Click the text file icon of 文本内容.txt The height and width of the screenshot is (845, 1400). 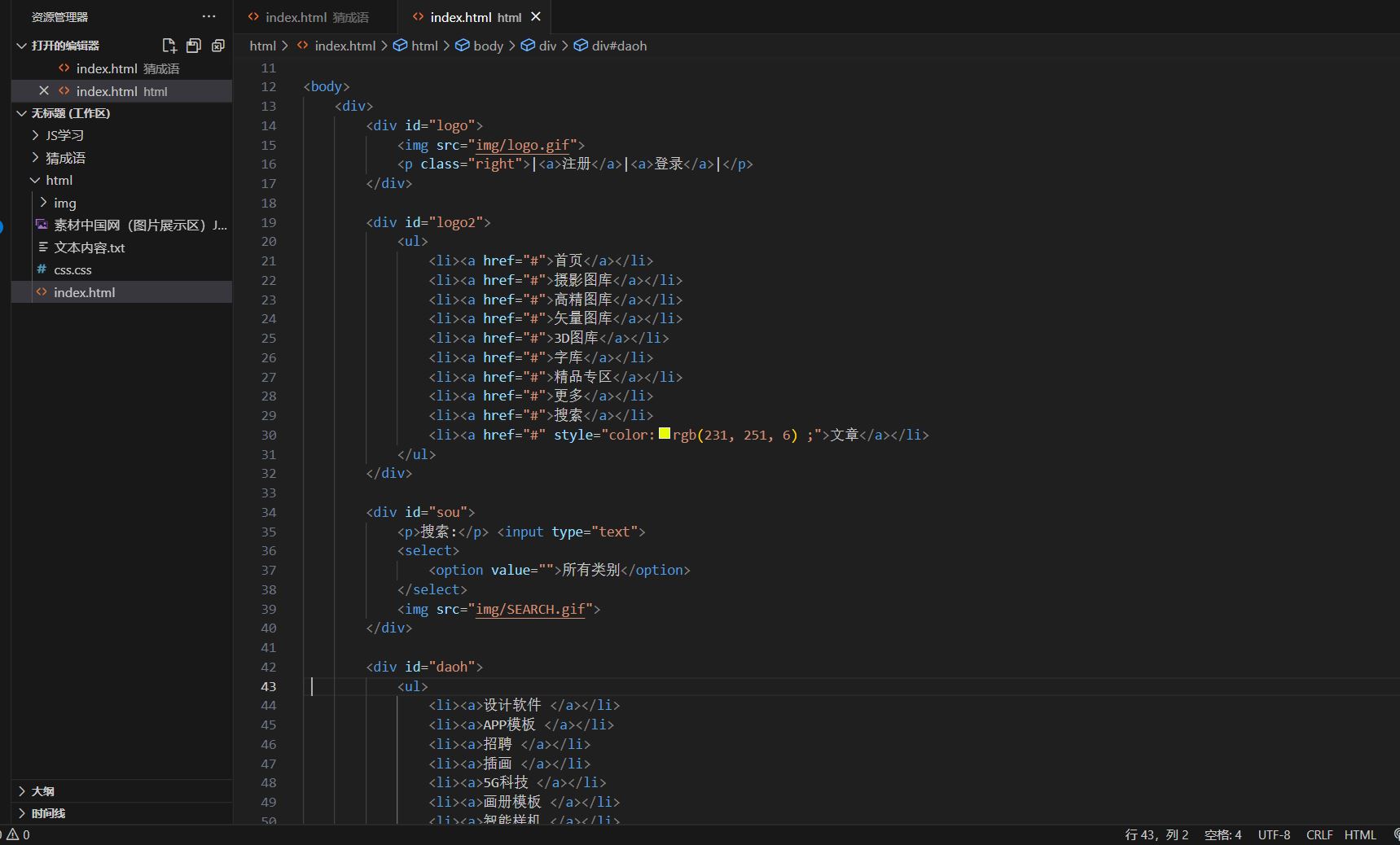(42, 247)
